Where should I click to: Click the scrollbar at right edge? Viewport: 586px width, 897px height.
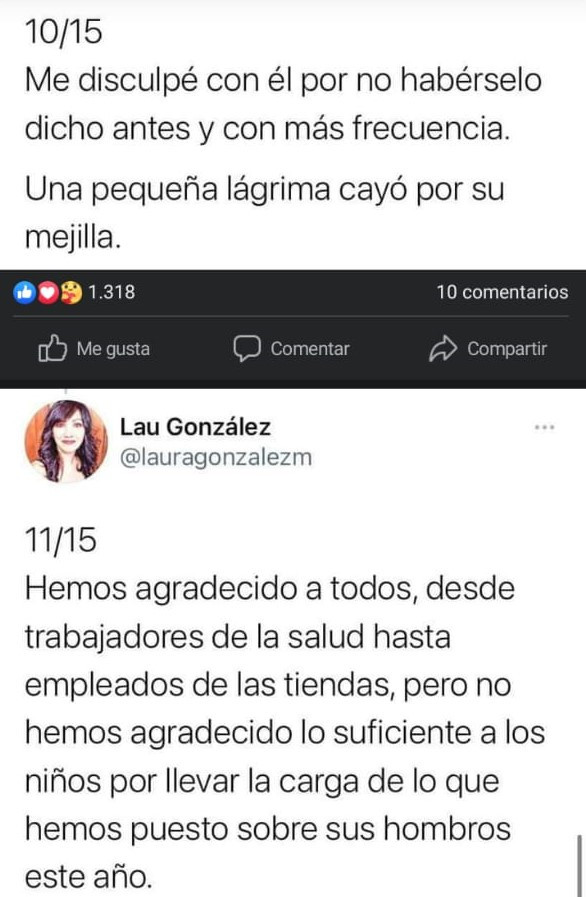(x=581, y=866)
